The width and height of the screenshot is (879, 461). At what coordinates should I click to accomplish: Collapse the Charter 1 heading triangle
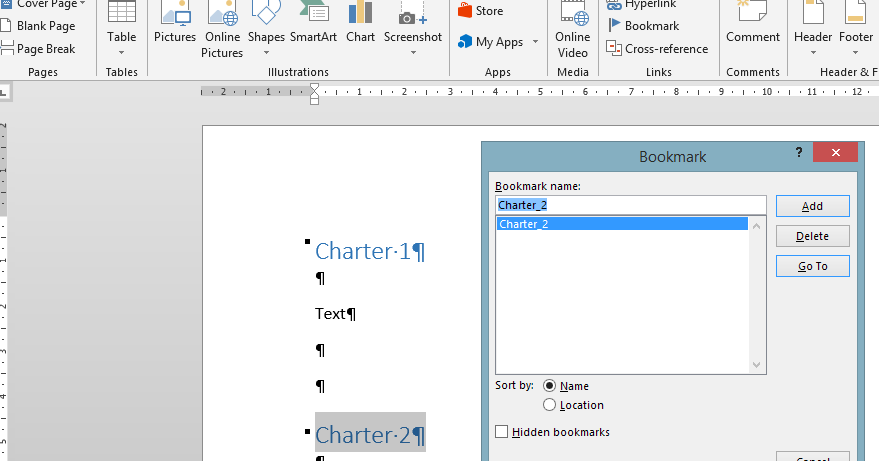click(307, 242)
